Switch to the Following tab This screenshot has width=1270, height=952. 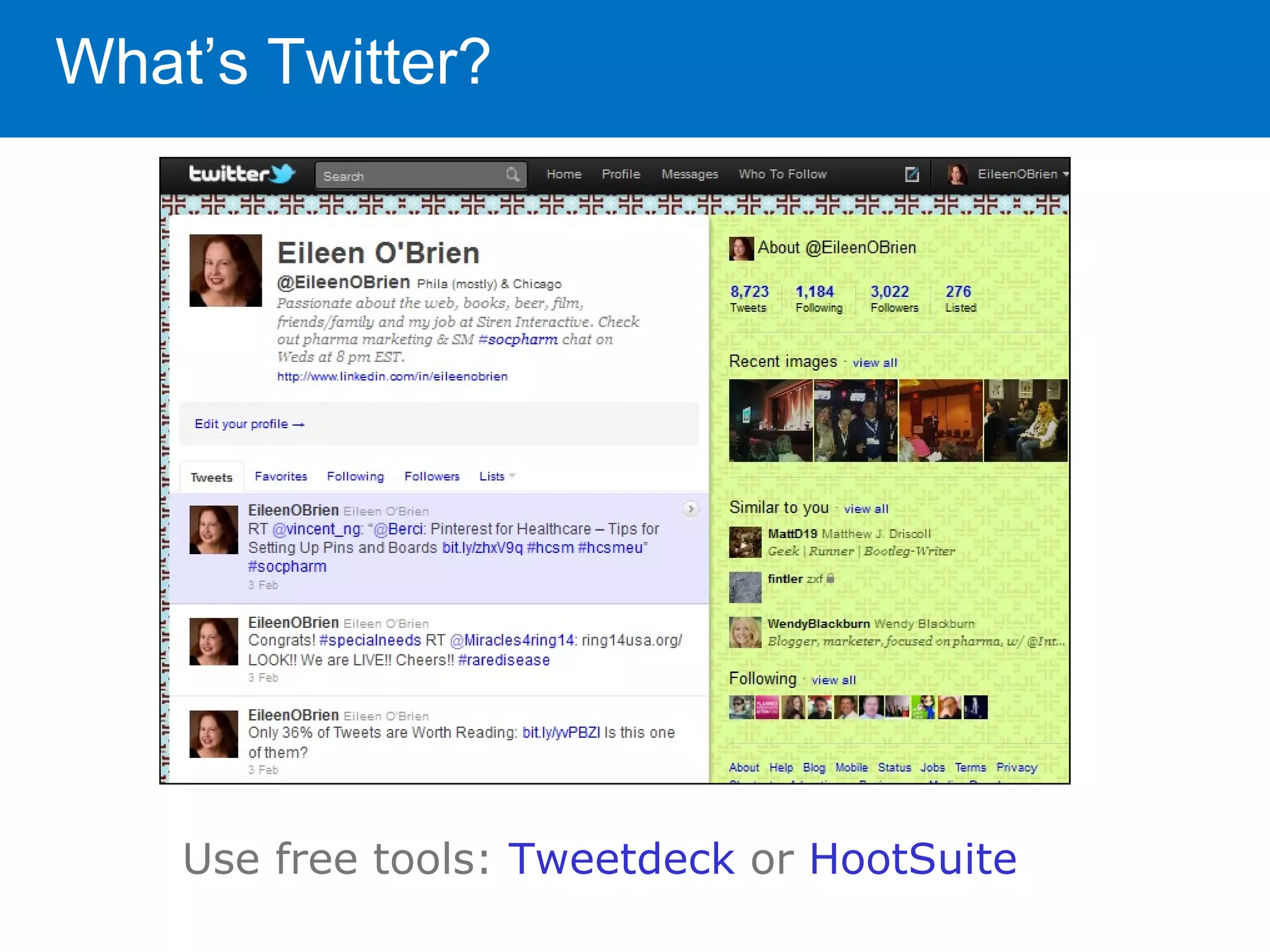(355, 476)
